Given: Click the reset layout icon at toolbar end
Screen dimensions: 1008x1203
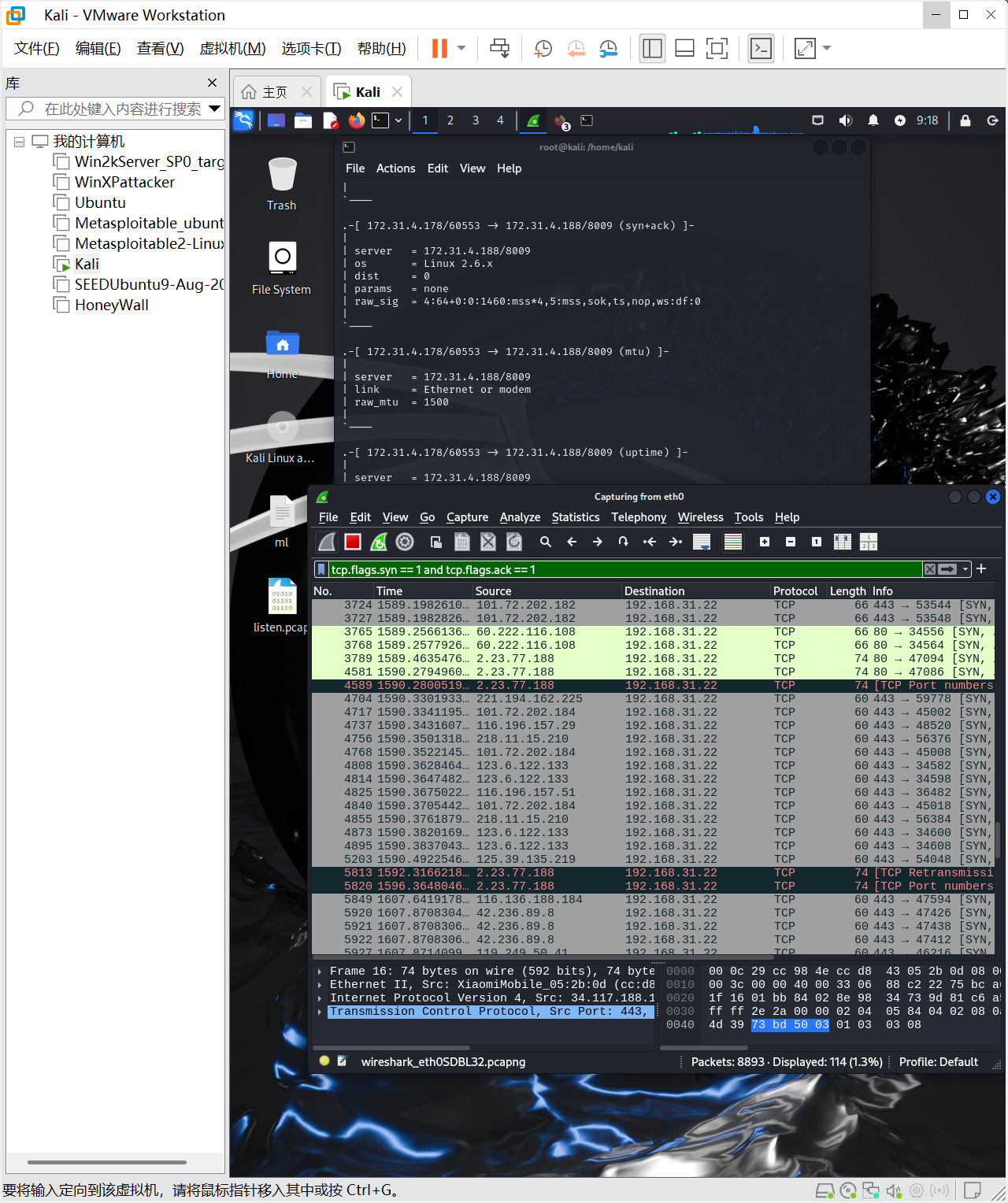Looking at the screenshot, I should [x=869, y=542].
